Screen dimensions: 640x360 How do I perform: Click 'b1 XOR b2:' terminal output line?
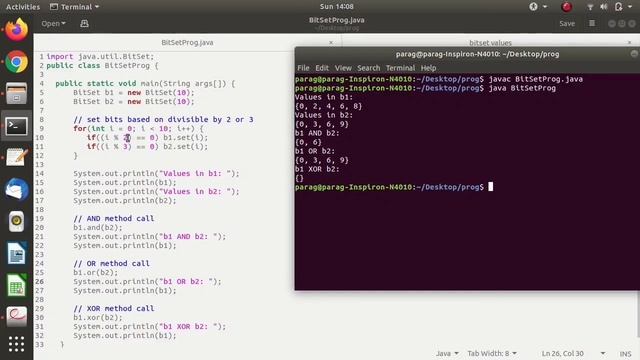(317, 169)
